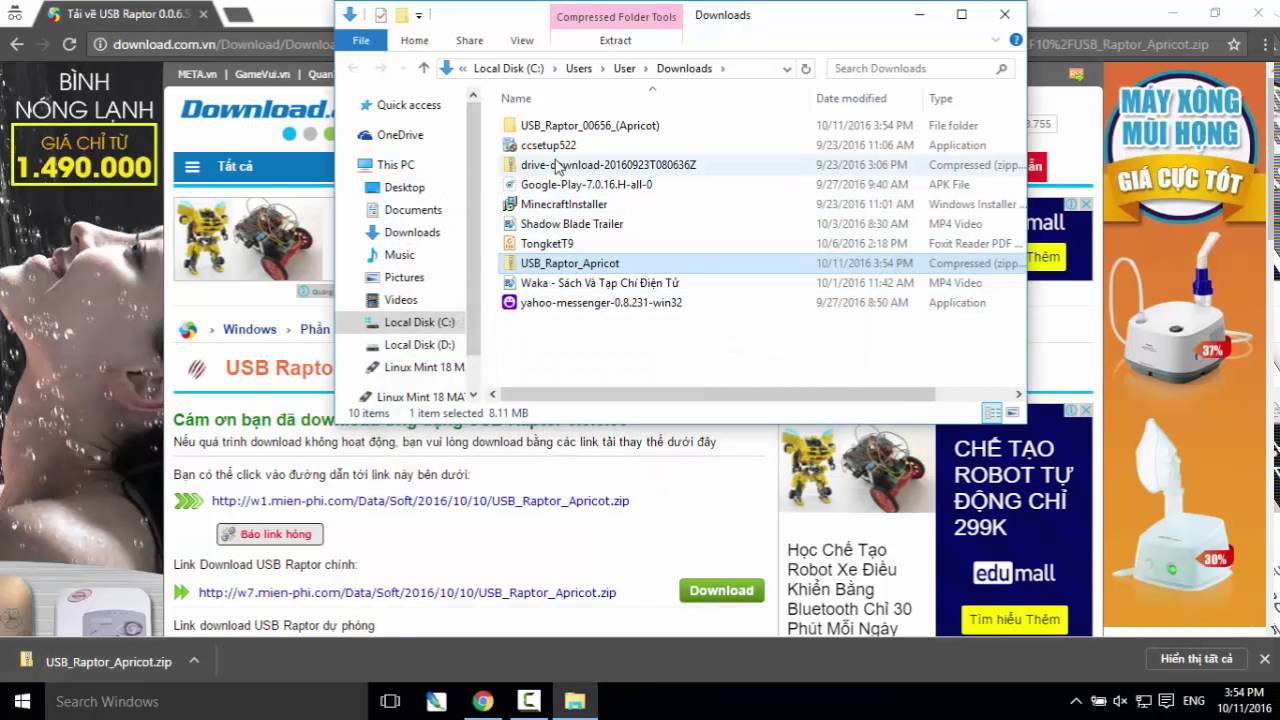Select the USB_Raptor_Apricot zip file icon
This screenshot has height=720, width=1280.
[x=509, y=263]
